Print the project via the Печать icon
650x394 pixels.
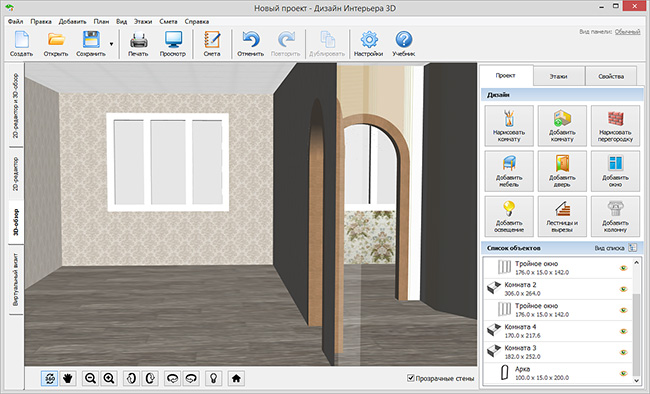coord(138,43)
